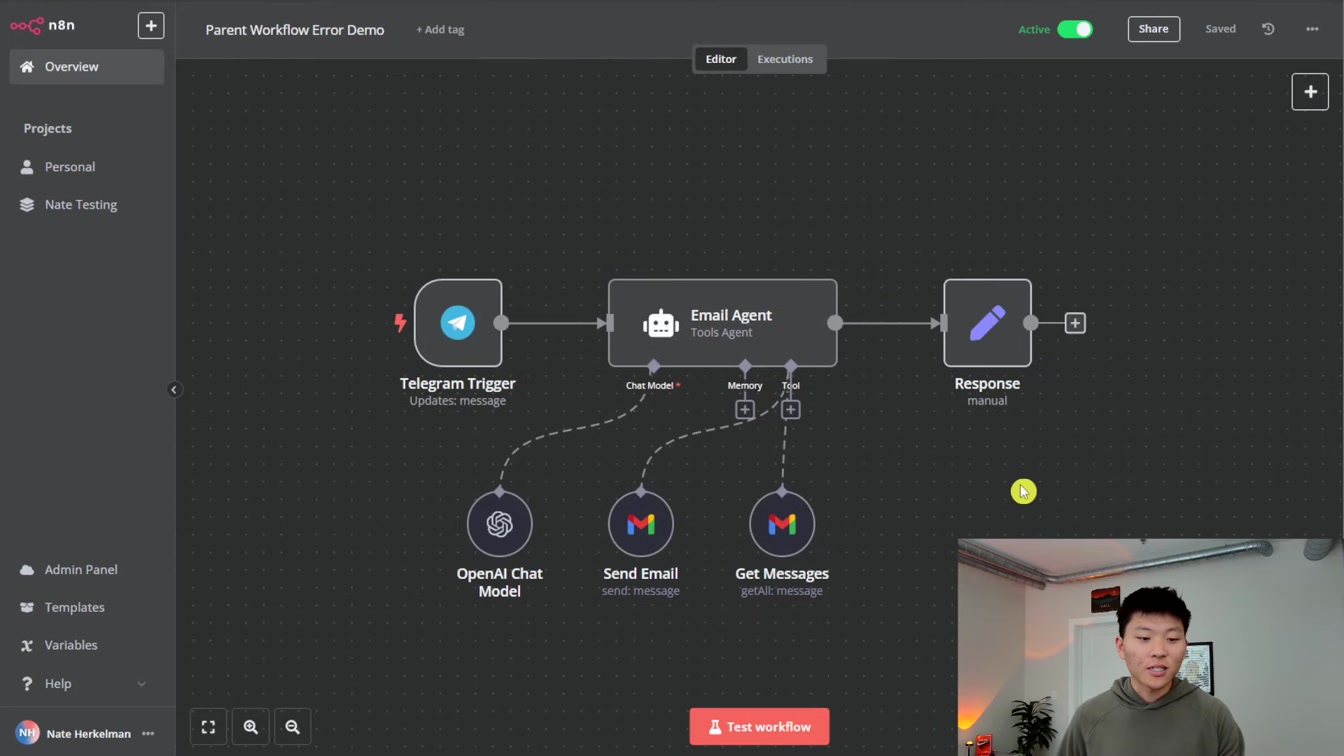Select the Telegram Trigger node

[x=458, y=323]
